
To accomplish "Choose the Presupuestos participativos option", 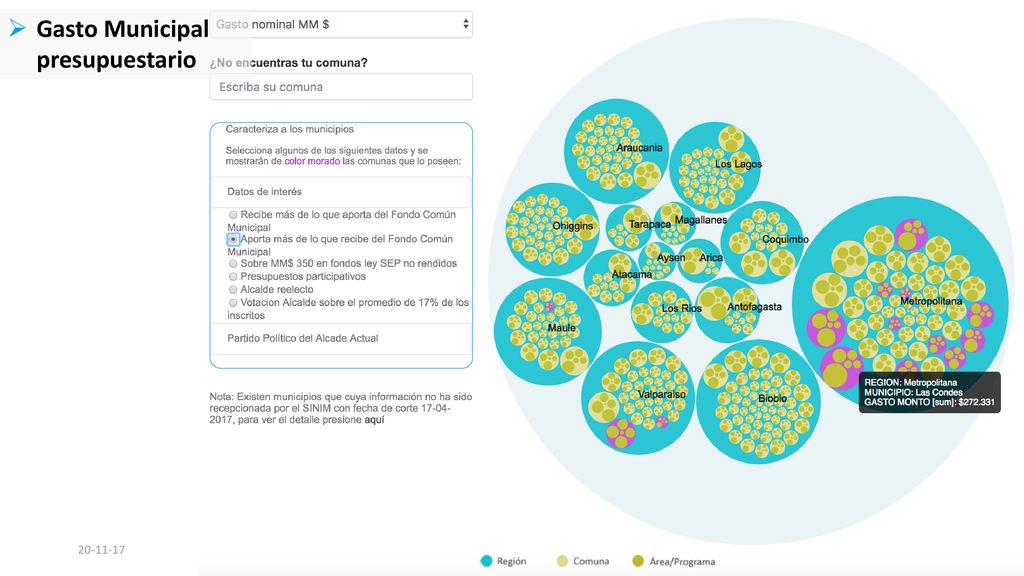I will point(233,277).
